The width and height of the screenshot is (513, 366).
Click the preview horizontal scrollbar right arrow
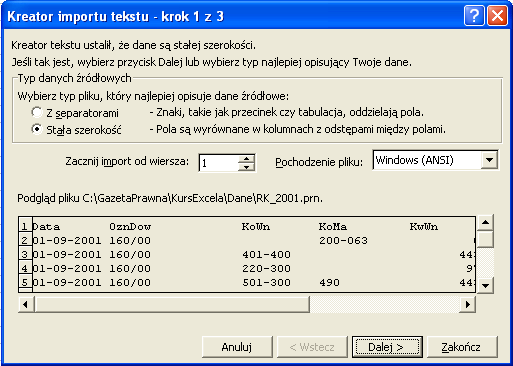click(467, 304)
